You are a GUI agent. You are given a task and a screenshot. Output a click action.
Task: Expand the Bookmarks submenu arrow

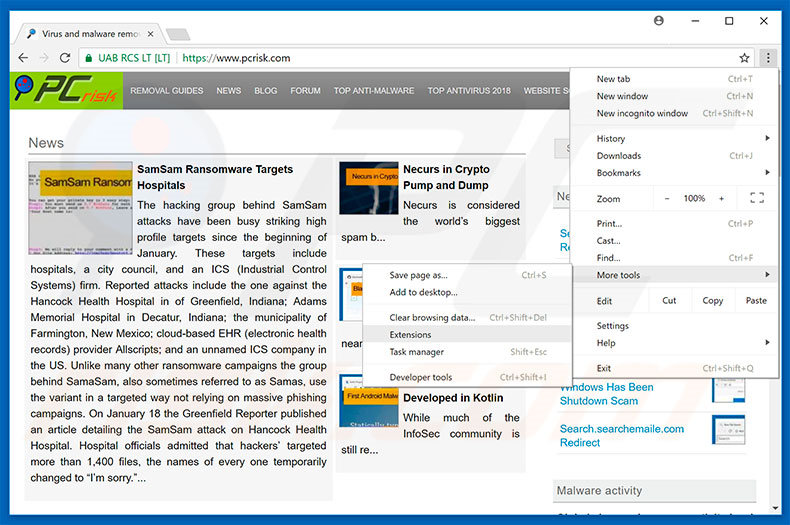(767, 172)
